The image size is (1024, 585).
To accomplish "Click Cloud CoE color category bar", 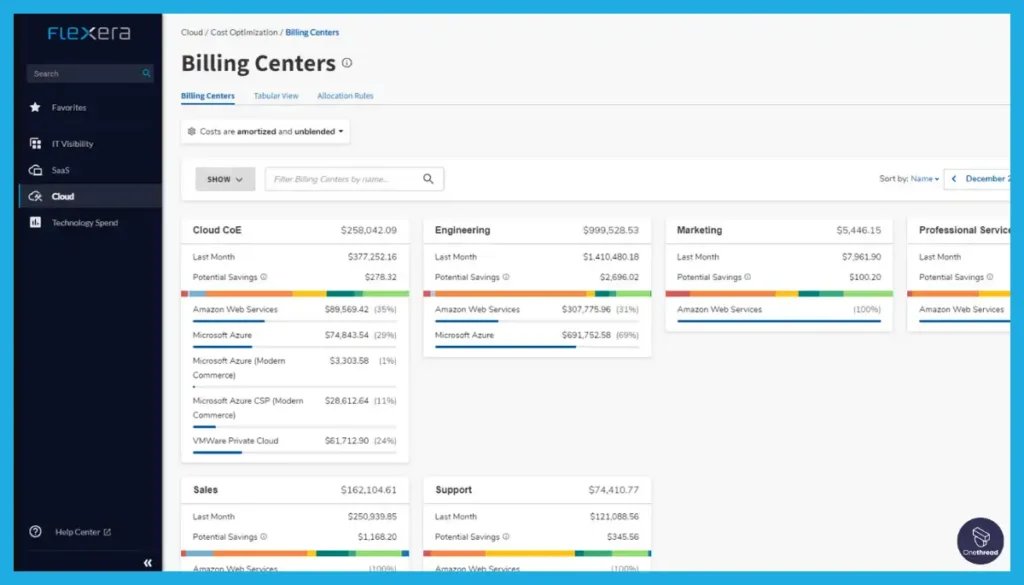I will coord(295,294).
